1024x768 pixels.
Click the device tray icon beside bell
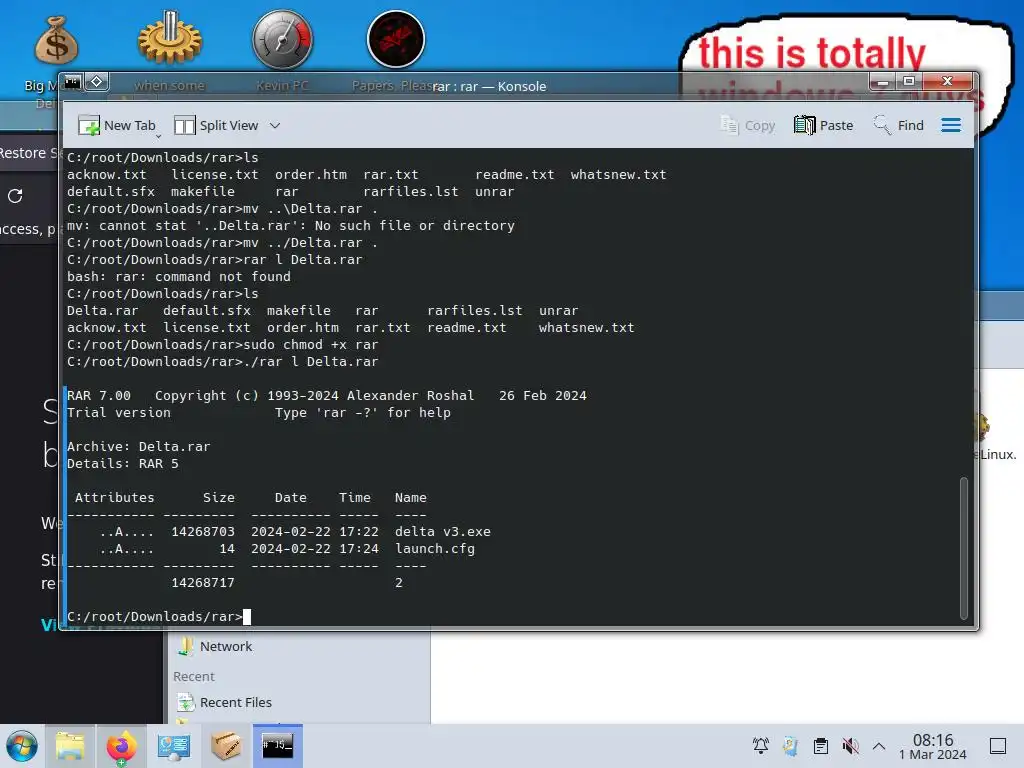click(x=791, y=746)
